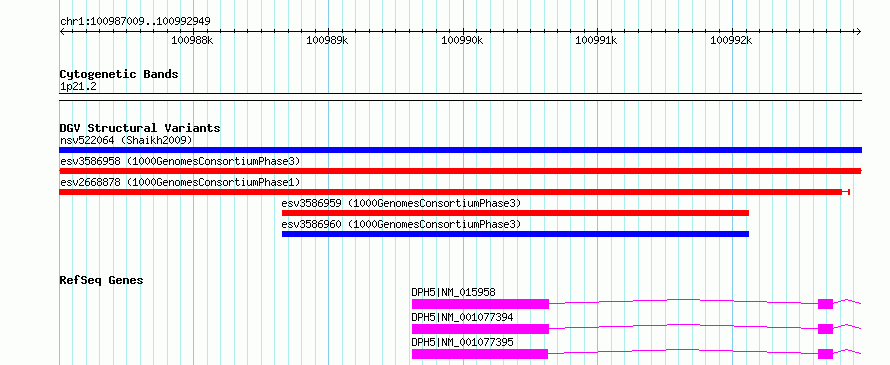Click the large exon of DPH5|NM_001077395

click(x=480, y=354)
